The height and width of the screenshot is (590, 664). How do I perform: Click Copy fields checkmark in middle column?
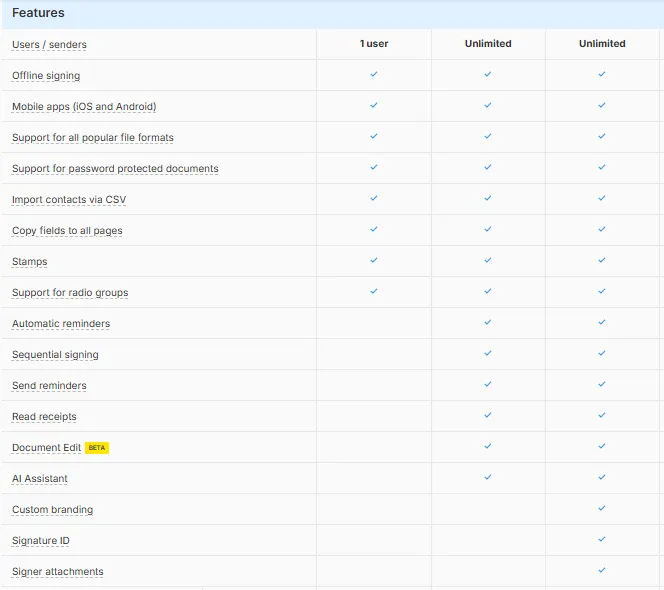[488, 229]
